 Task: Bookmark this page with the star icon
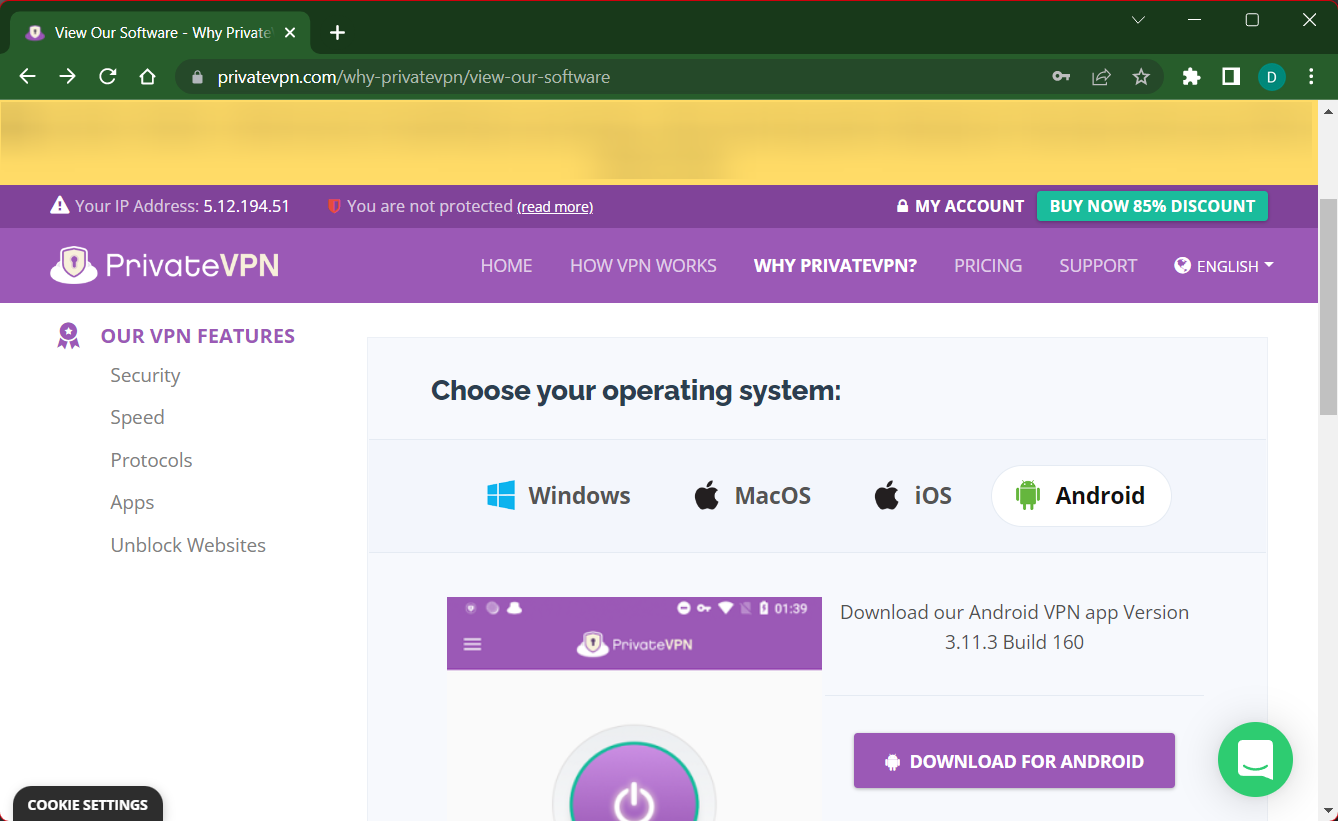pos(1141,77)
